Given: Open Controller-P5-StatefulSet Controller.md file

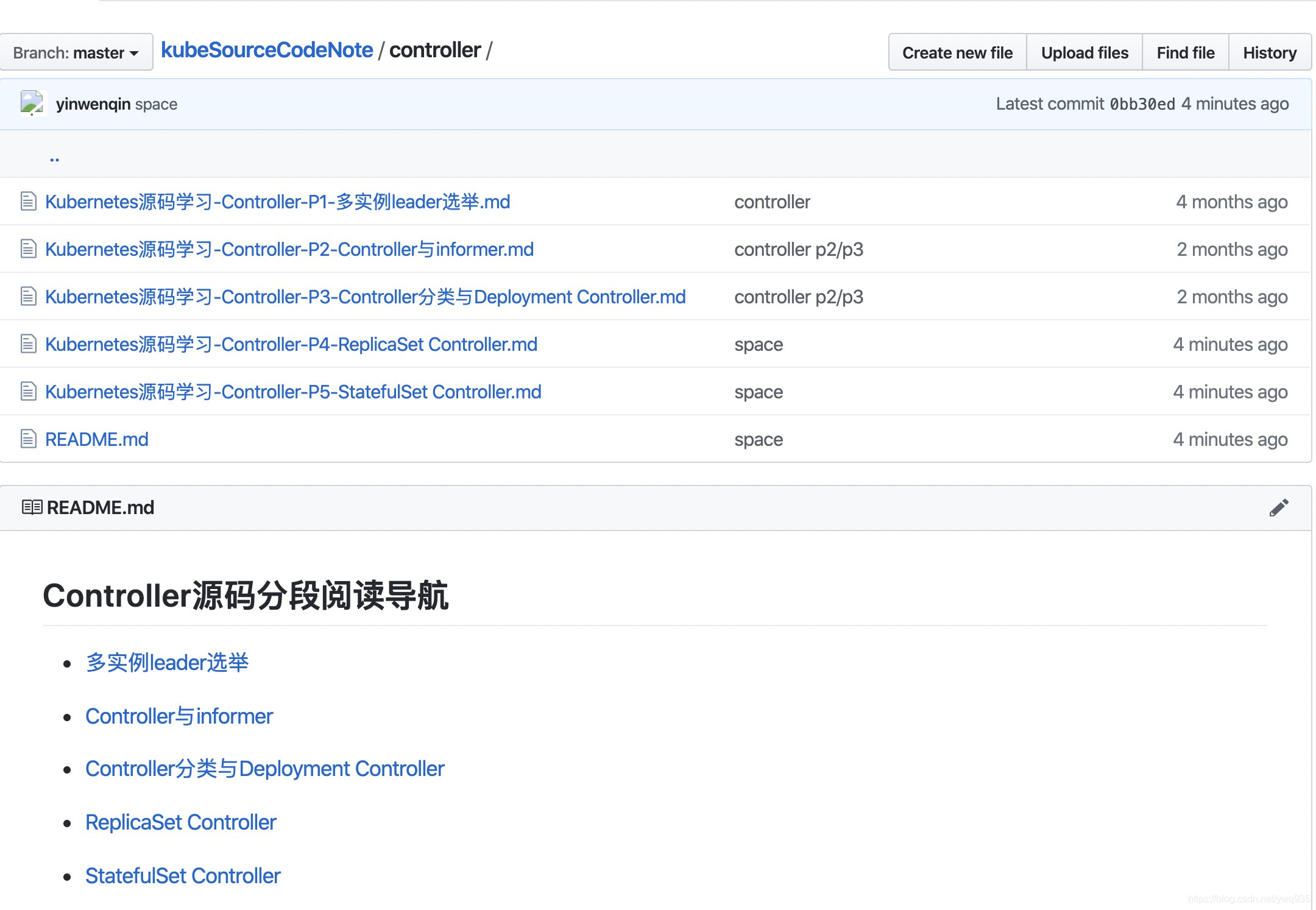Looking at the screenshot, I should point(293,392).
